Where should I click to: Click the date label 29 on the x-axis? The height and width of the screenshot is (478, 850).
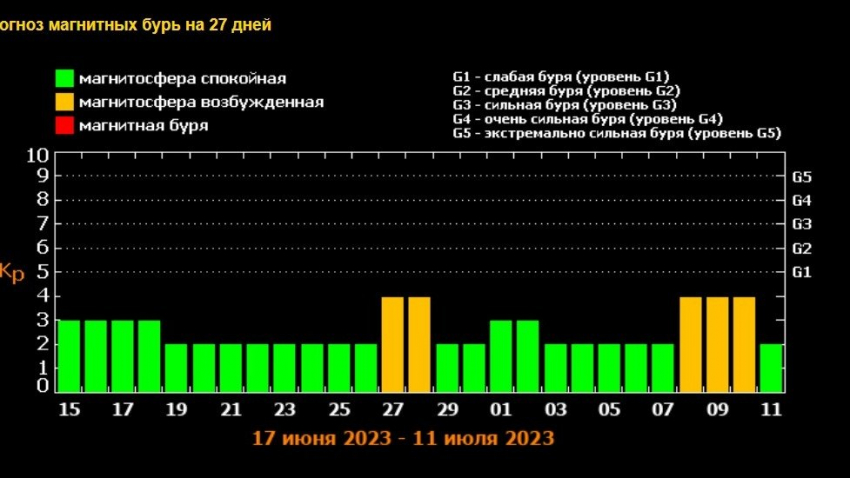[x=447, y=409]
